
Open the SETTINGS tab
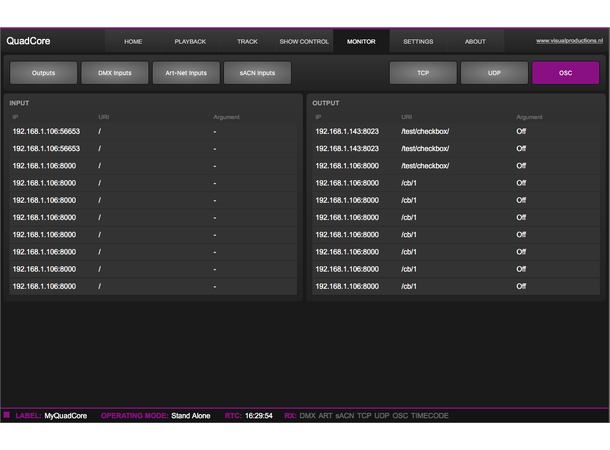click(418, 42)
